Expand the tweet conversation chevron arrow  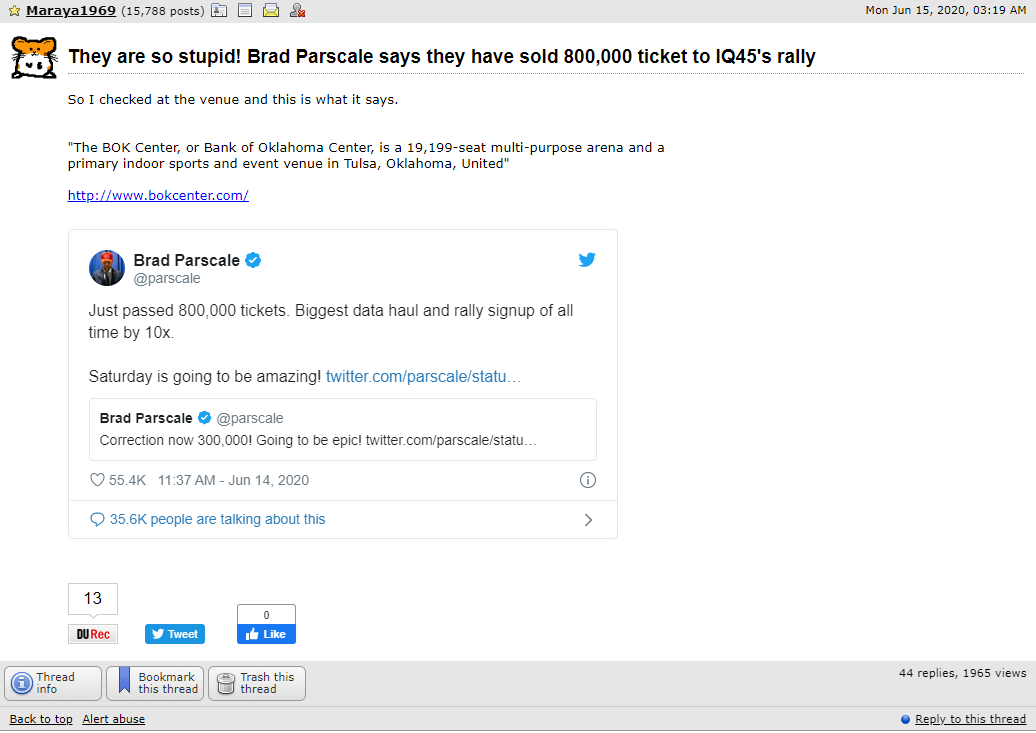click(x=588, y=520)
